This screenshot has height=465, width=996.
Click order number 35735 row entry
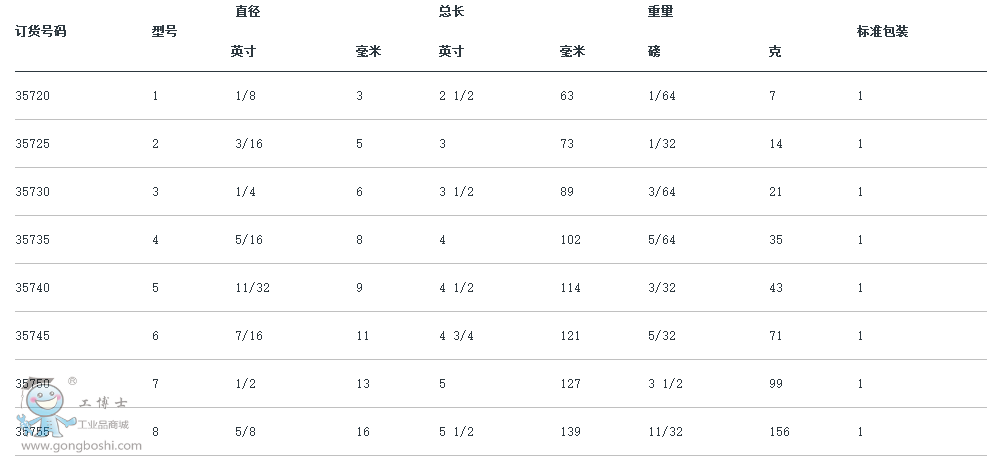point(33,240)
